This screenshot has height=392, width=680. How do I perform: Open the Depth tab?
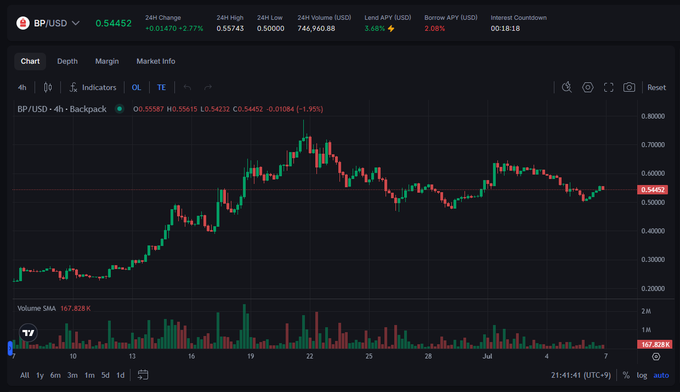67,61
